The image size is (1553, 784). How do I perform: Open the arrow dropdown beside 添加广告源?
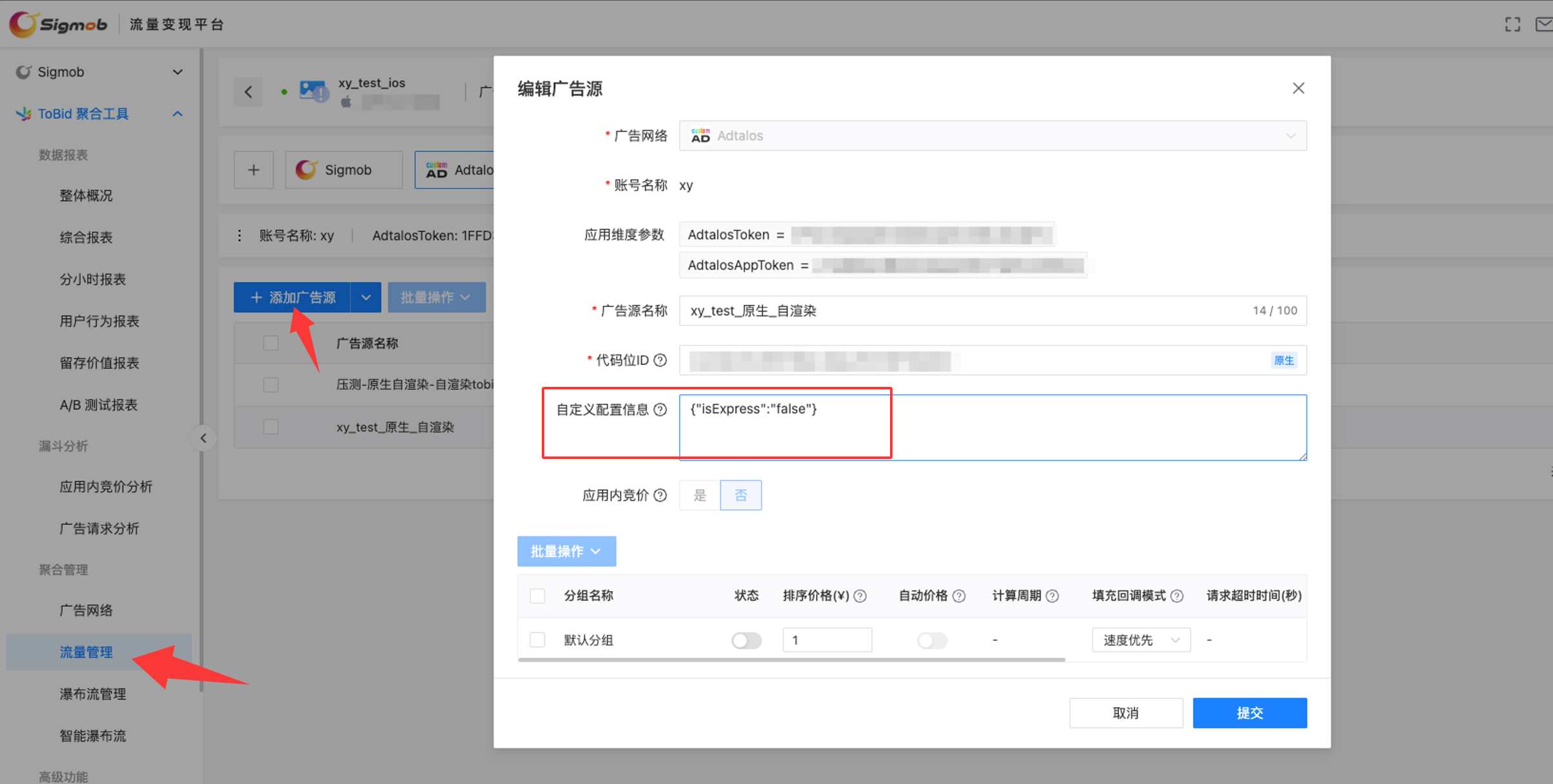click(x=366, y=297)
